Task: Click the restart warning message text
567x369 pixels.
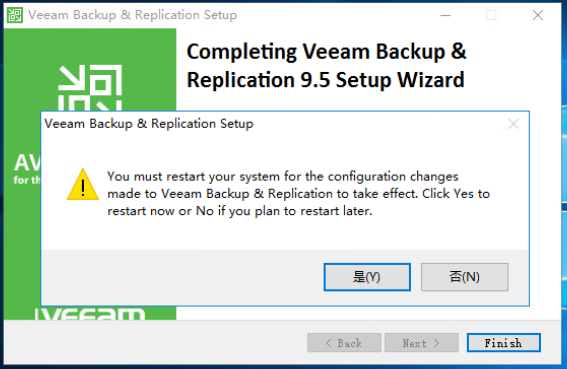Action: (298, 194)
